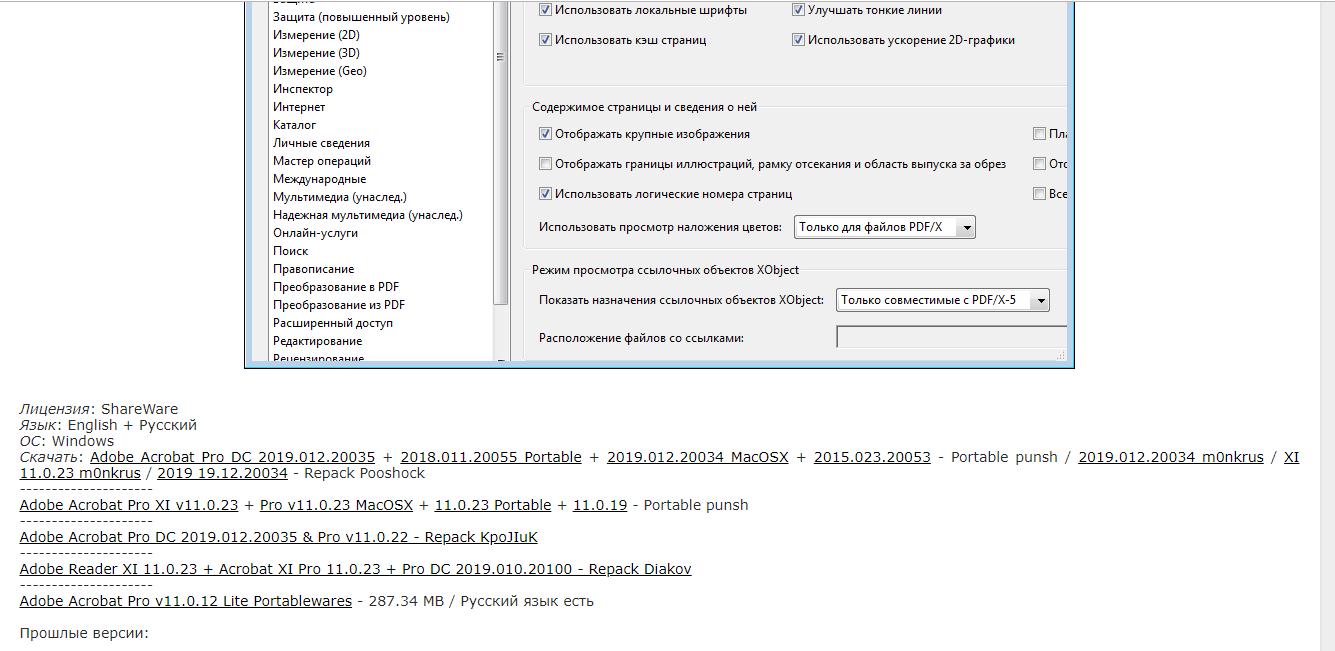Viewport: 1335px width, 651px height.
Task: Open the '2019.012.20034 MacOSX' link
Action: pyautogui.click(x=697, y=457)
